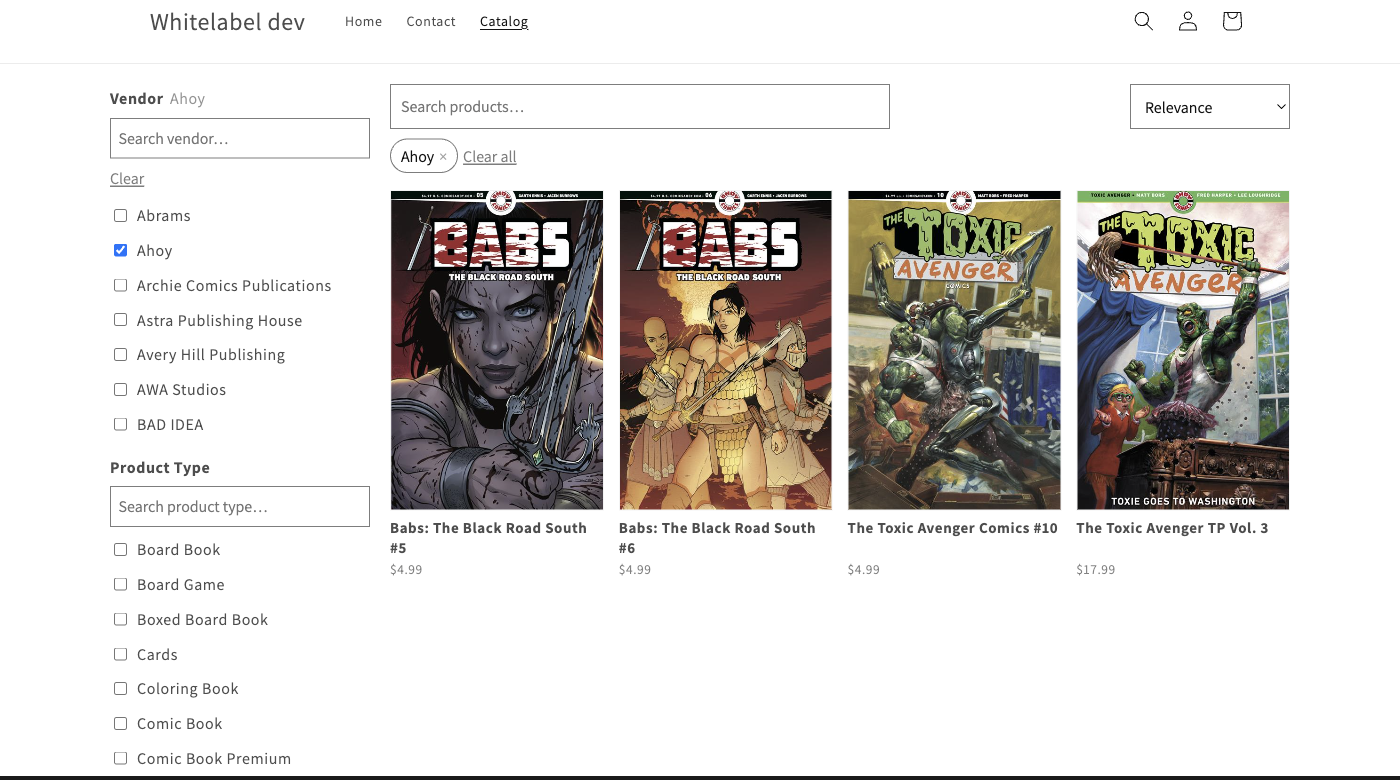This screenshot has width=1400, height=780.
Task: Click the $17.99 price text
Action: pyautogui.click(x=1096, y=570)
